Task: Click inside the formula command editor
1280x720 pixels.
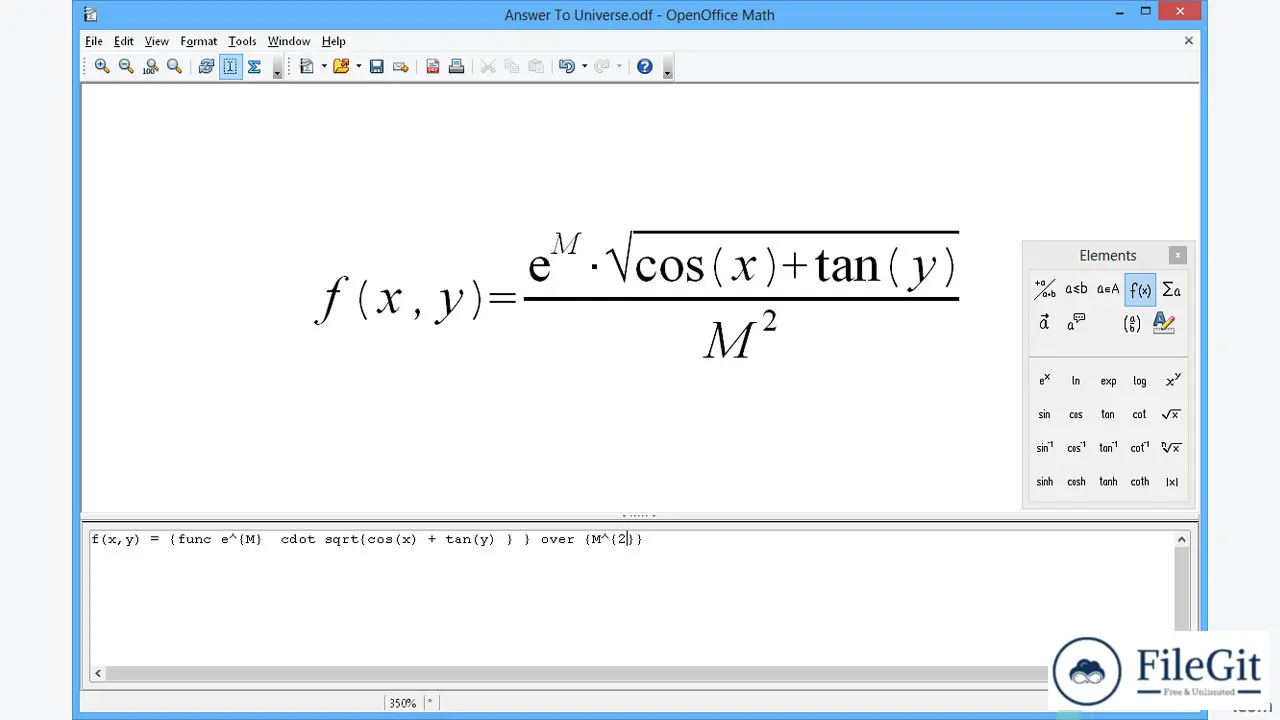Action: [632, 597]
